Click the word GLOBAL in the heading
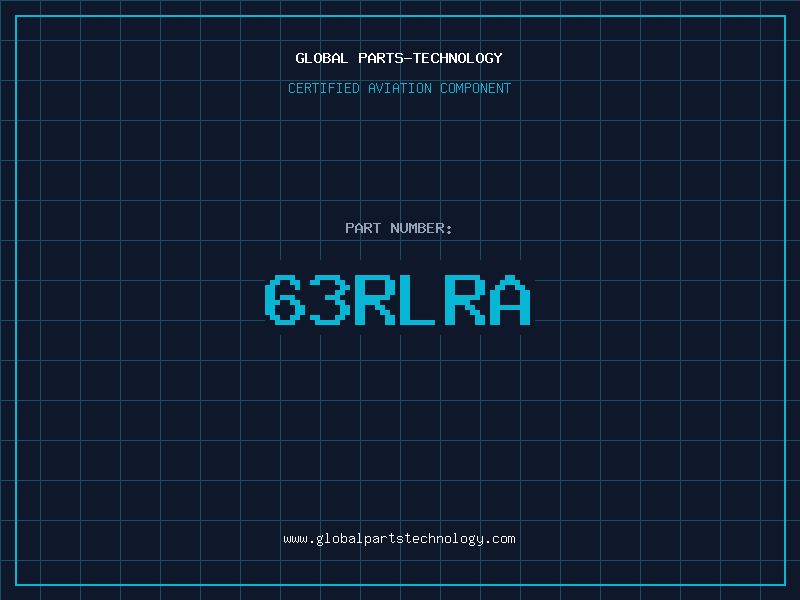 pos(322,58)
